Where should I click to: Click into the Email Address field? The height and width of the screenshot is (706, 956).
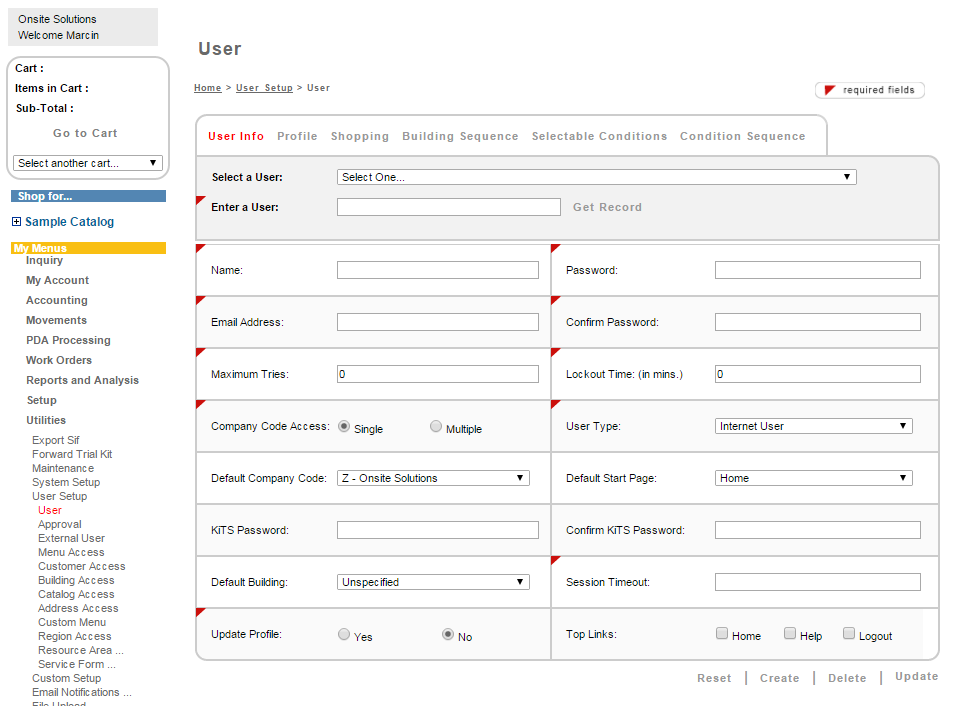438,322
